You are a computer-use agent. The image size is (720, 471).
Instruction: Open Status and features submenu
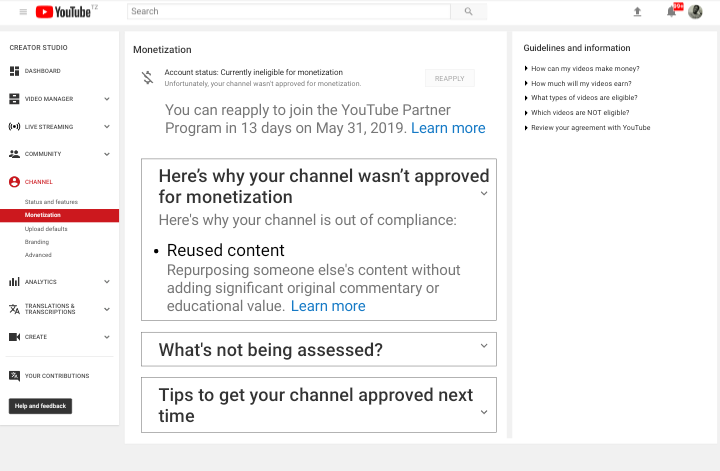(51, 202)
